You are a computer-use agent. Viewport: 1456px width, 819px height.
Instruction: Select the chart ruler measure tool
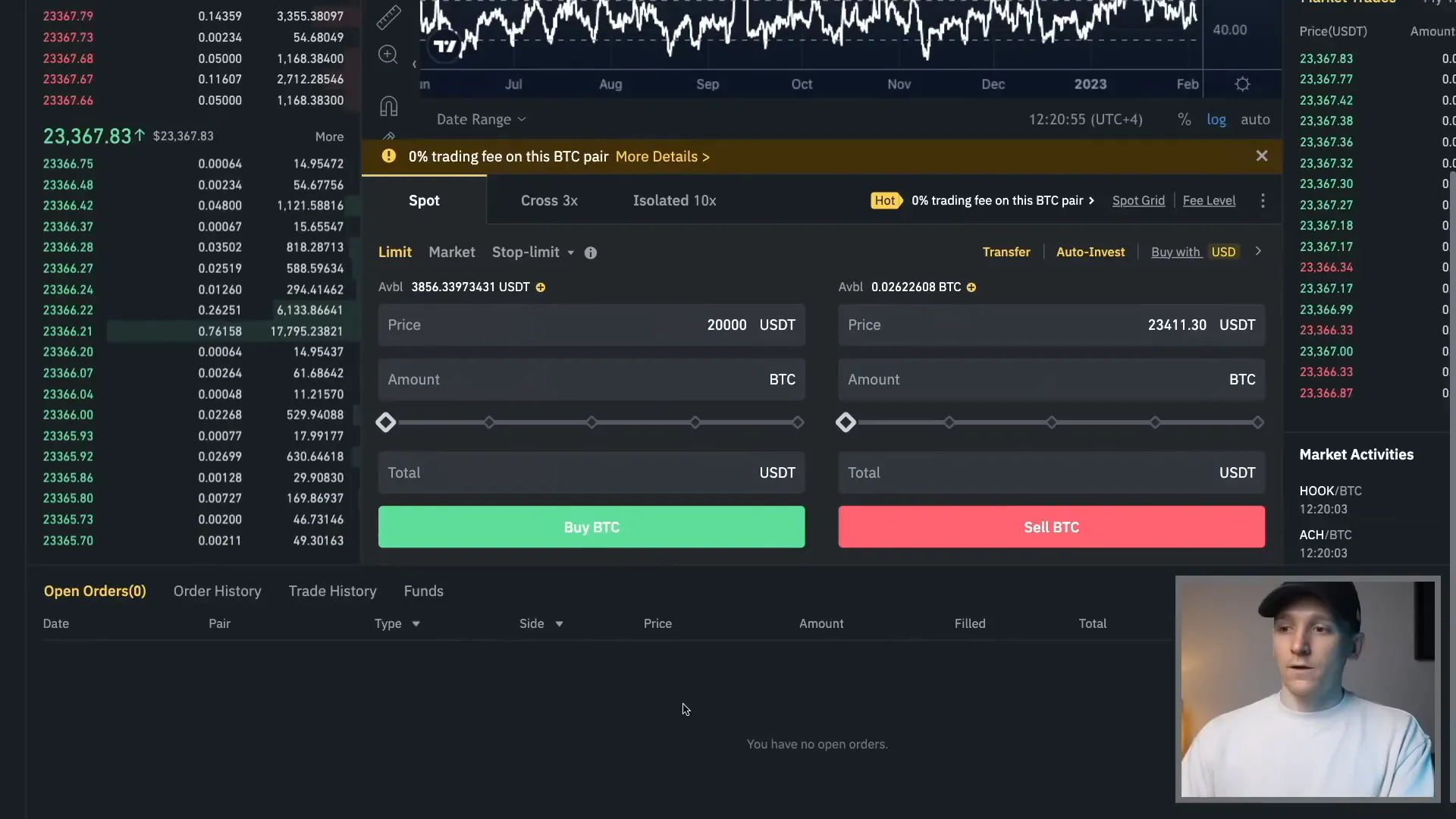pos(388,17)
